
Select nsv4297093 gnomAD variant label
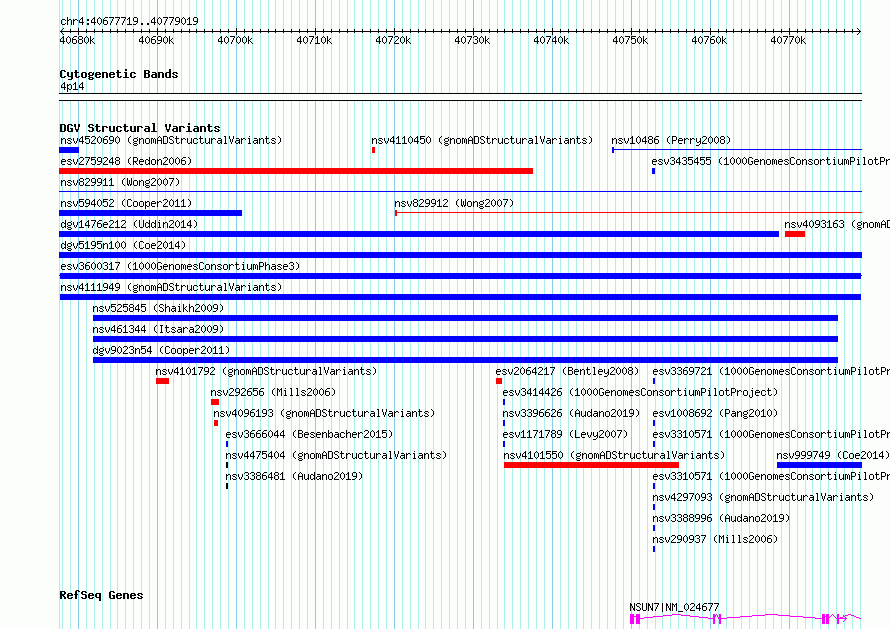coord(763,497)
